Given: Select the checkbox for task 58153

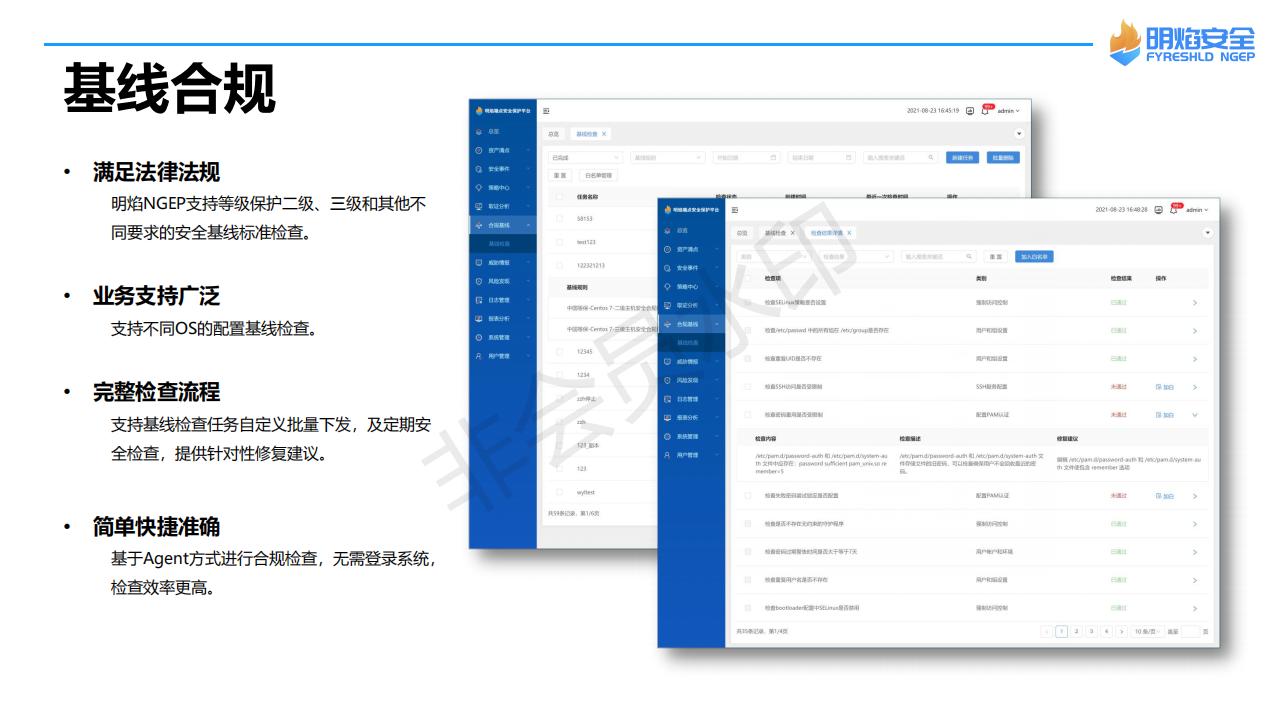Looking at the screenshot, I should (559, 218).
